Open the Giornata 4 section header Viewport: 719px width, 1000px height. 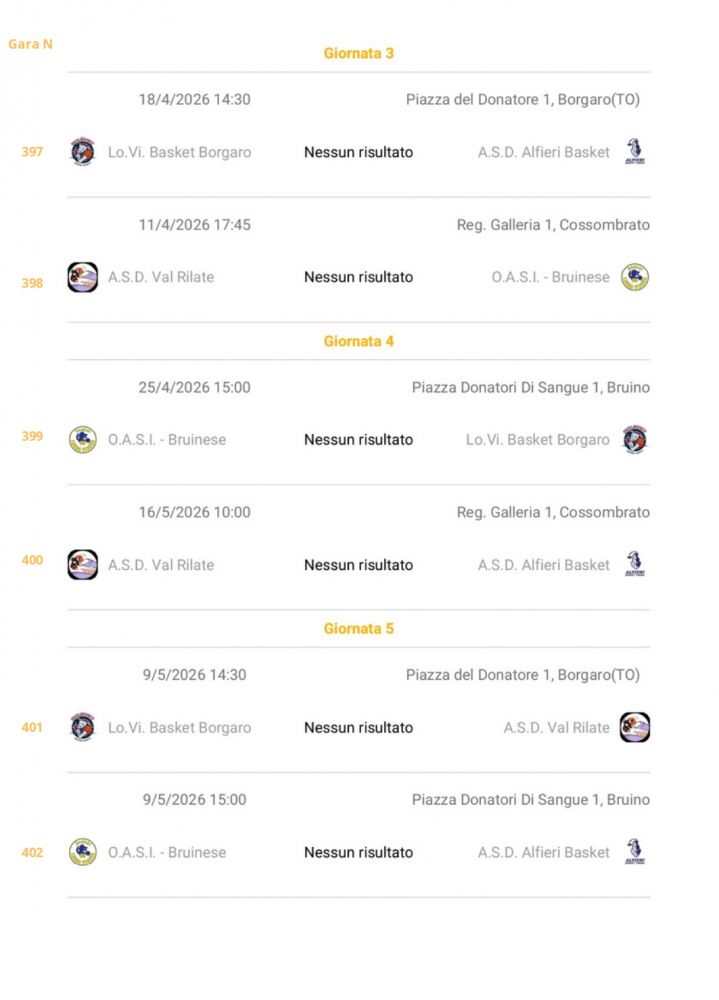[358, 341]
